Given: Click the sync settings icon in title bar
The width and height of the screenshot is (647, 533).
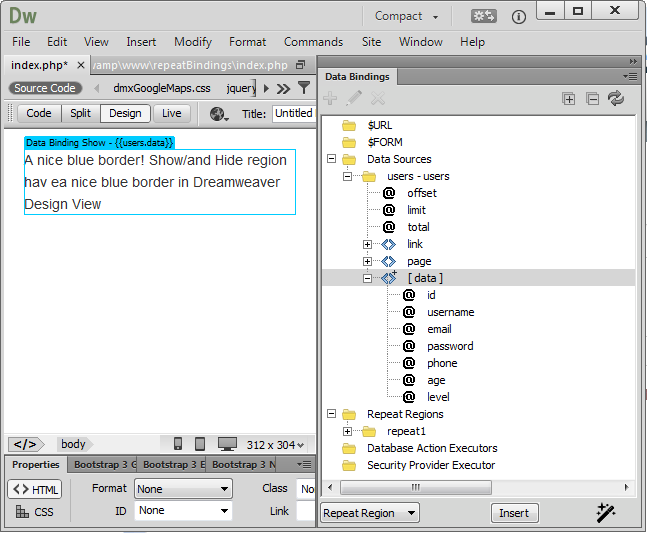Looking at the screenshot, I should (x=484, y=16).
